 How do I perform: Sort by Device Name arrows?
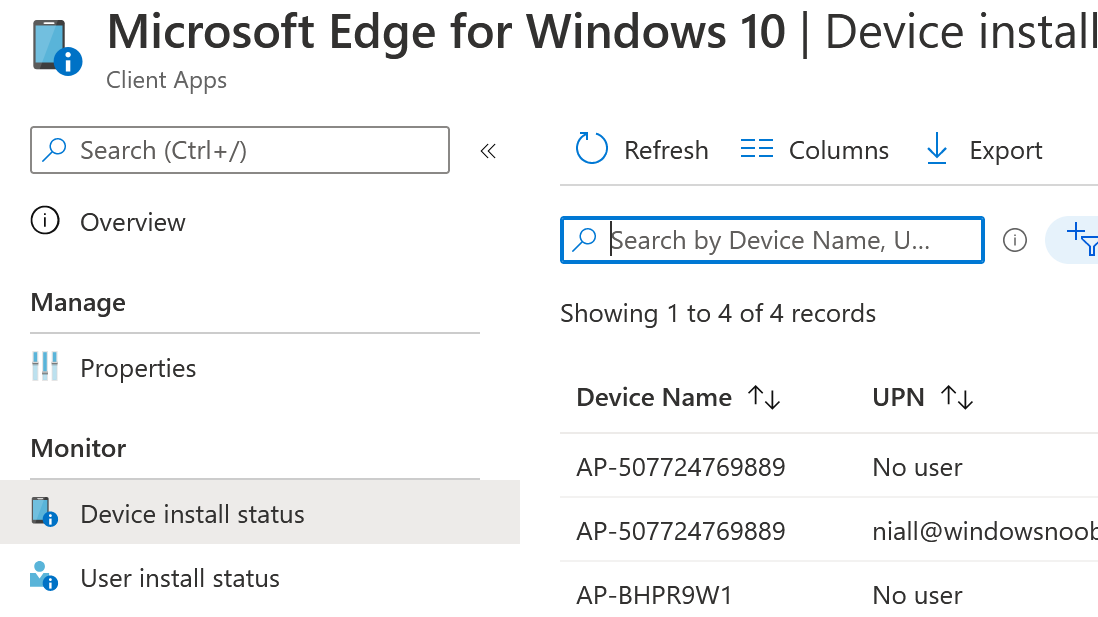763,397
